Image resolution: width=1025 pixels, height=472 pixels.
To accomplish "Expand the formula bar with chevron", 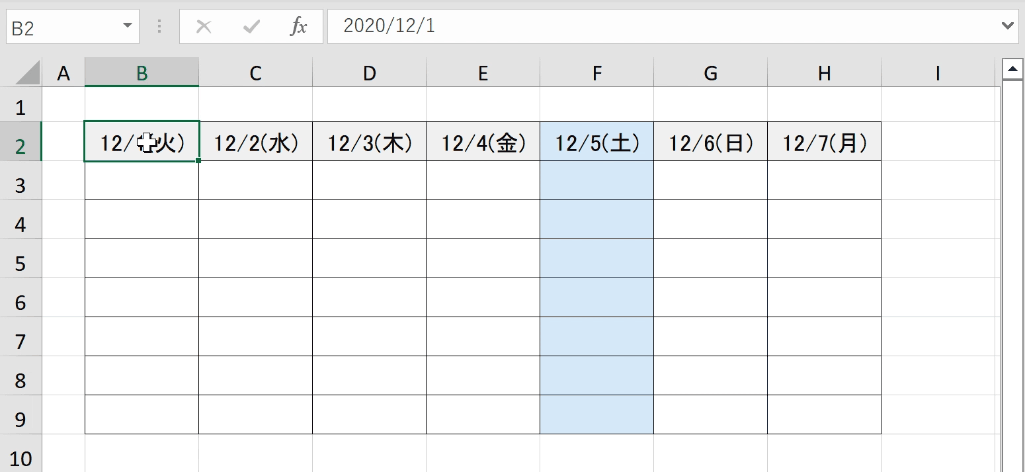I will (x=1010, y=26).
